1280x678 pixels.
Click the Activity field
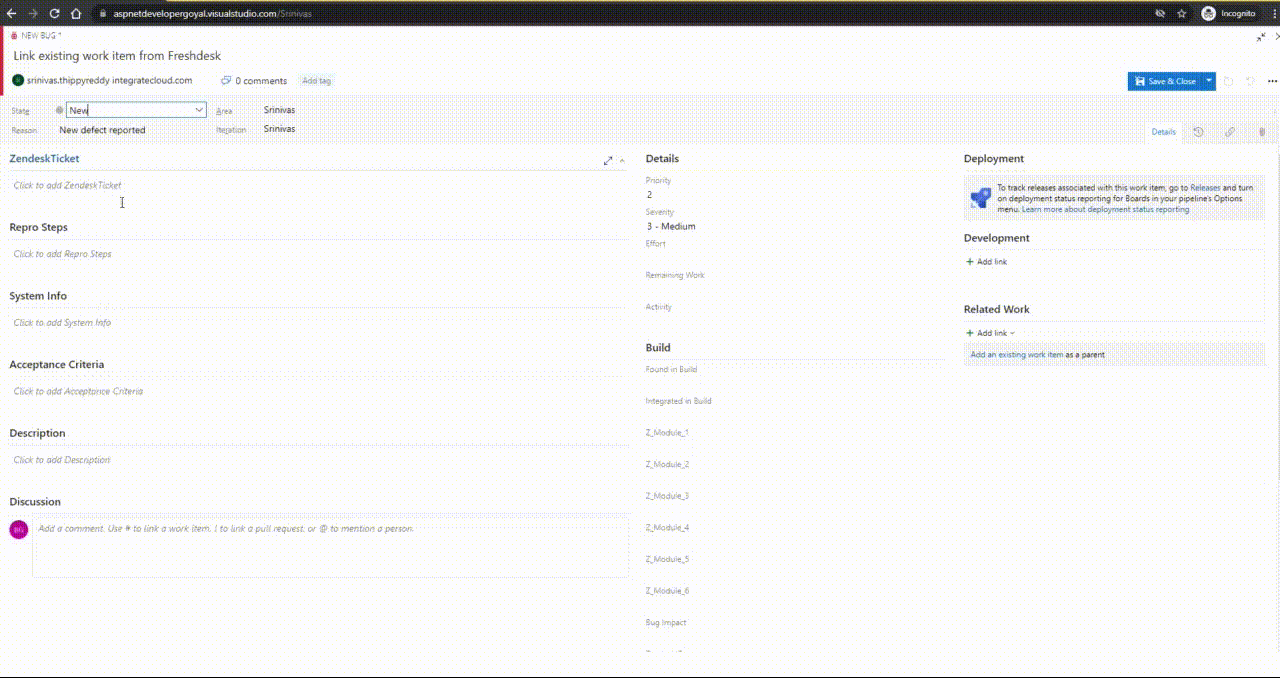(795, 320)
